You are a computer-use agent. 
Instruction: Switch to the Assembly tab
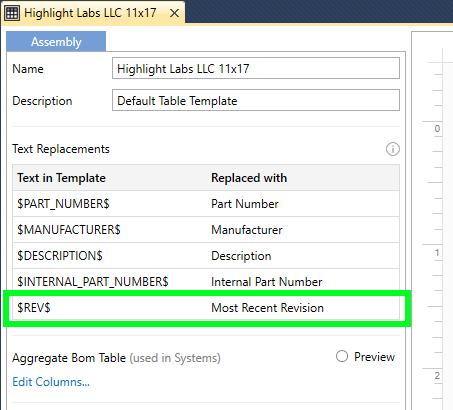(56, 42)
